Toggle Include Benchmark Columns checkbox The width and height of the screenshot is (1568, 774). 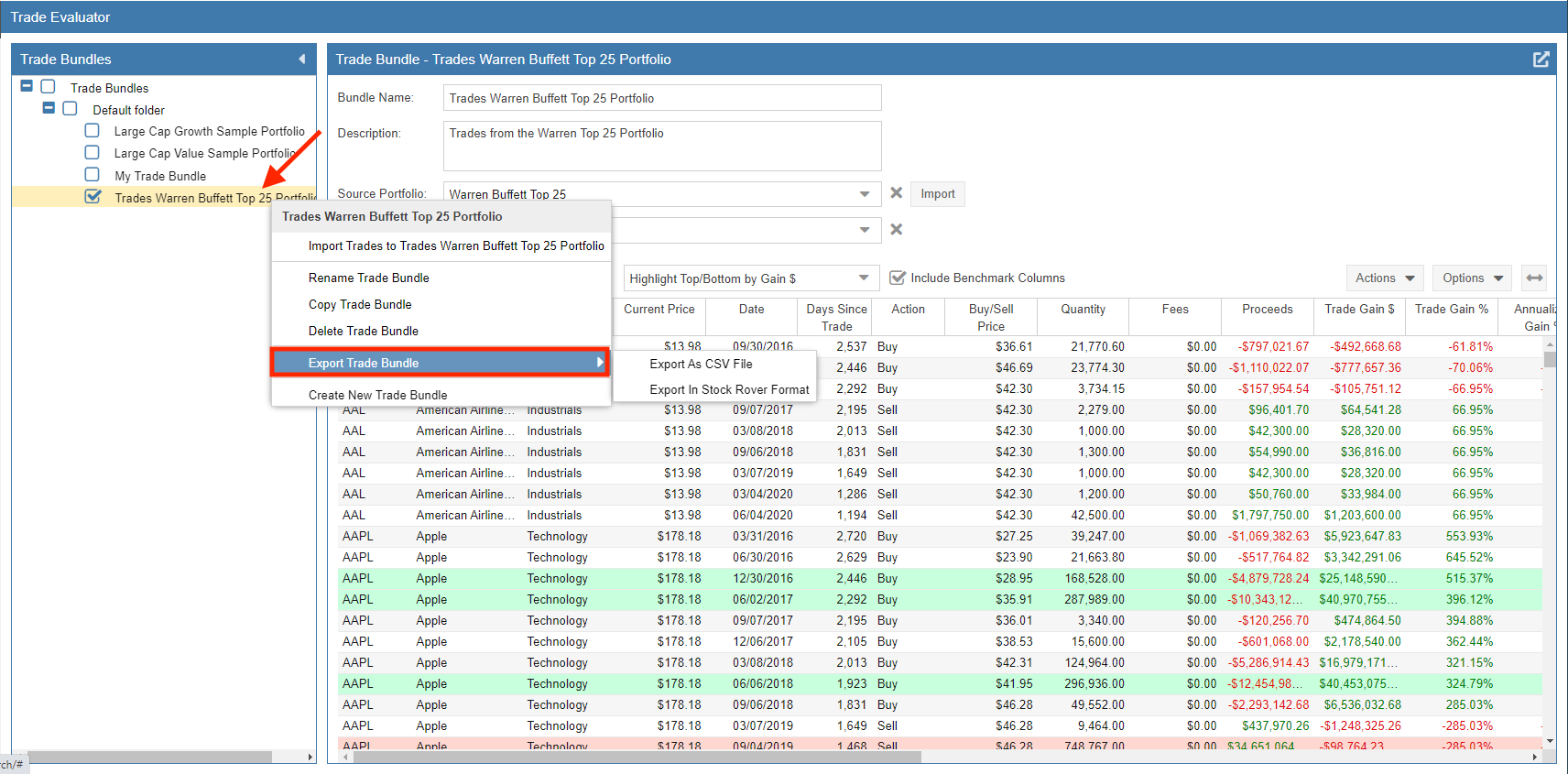tap(898, 278)
